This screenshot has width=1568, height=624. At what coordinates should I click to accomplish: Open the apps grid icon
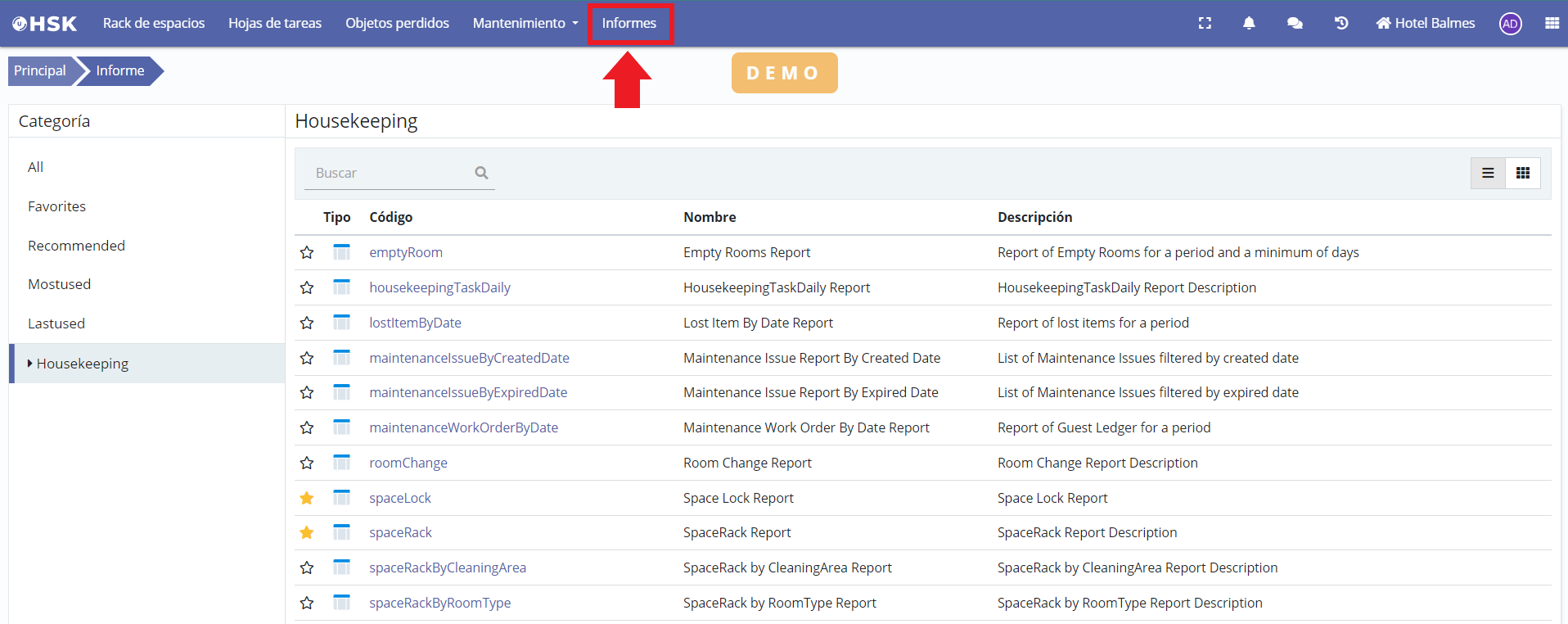pos(1552,23)
